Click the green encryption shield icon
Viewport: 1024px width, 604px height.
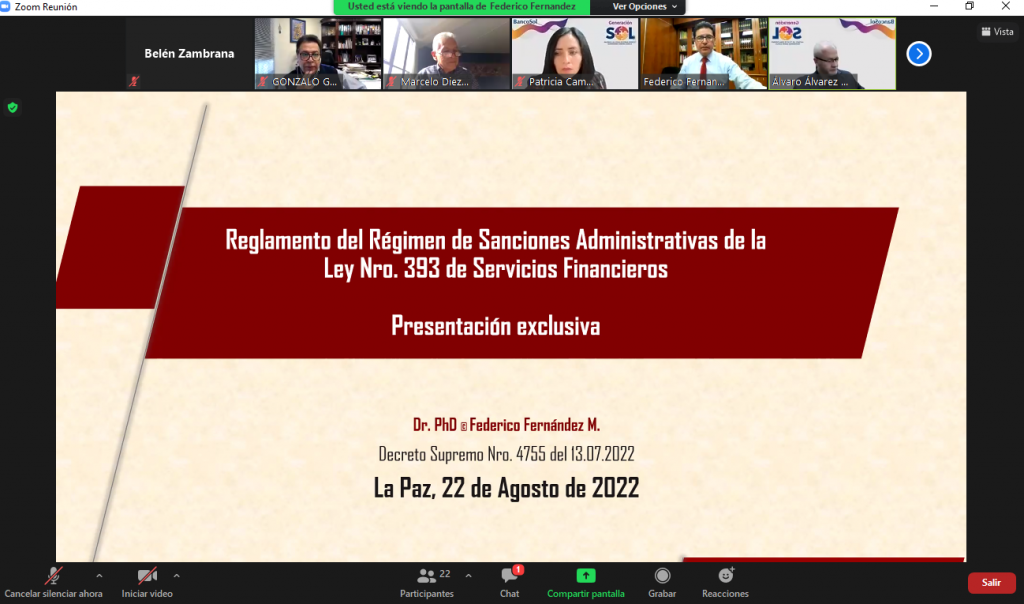click(x=13, y=107)
